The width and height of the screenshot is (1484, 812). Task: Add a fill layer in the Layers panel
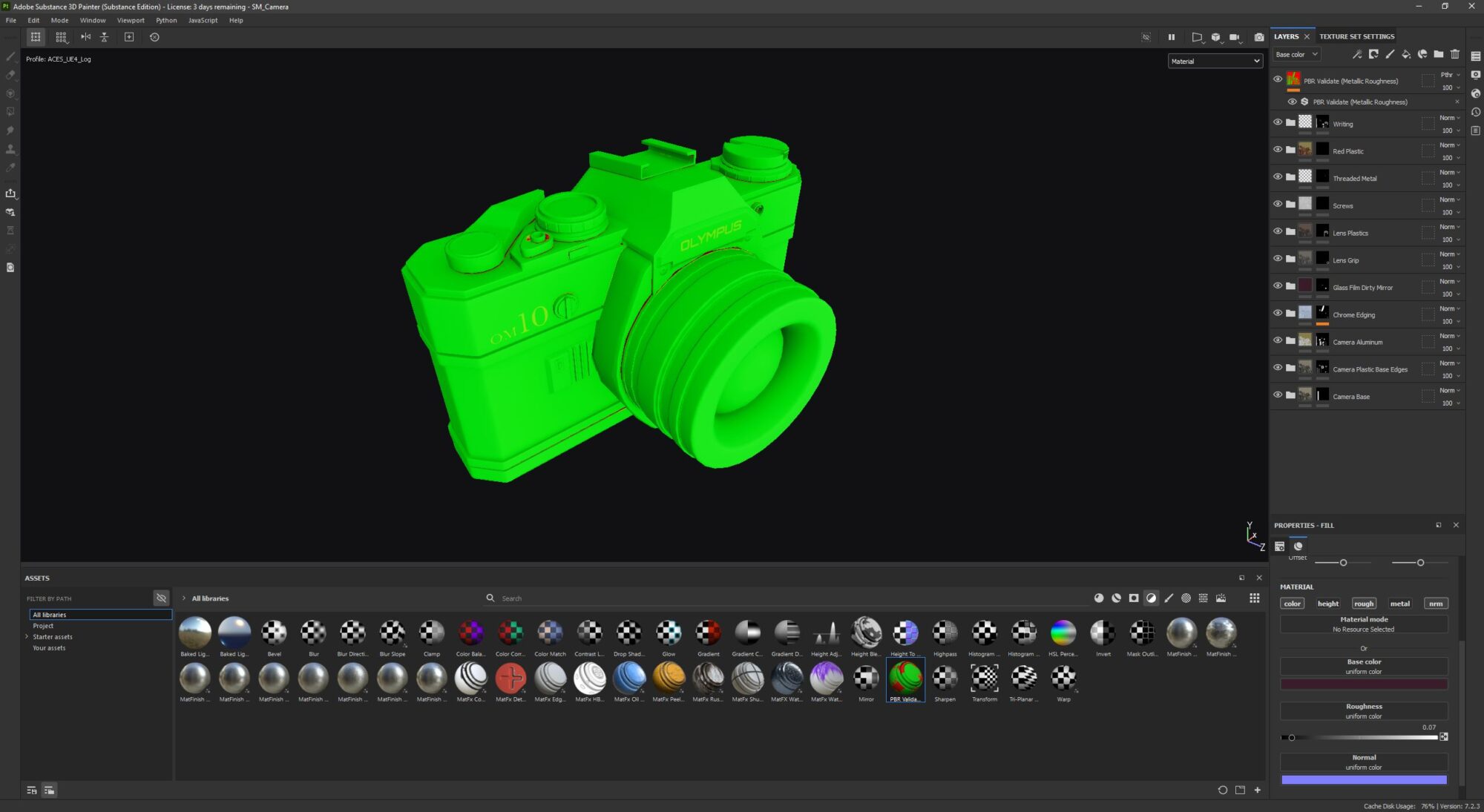[1406, 54]
